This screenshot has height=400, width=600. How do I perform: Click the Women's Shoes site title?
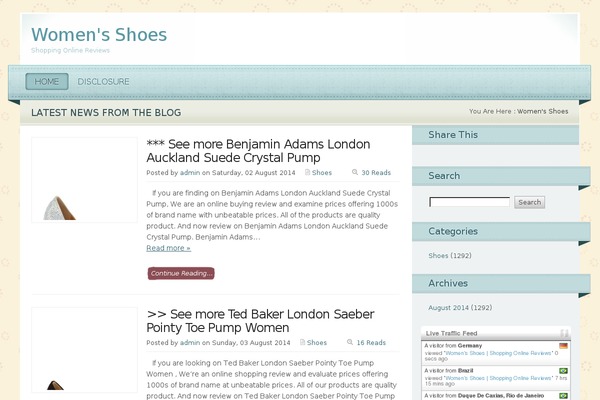(x=99, y=34)
